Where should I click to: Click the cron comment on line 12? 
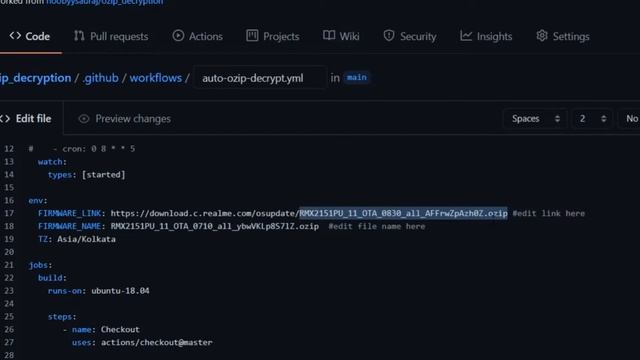click(x=82, y=149)
